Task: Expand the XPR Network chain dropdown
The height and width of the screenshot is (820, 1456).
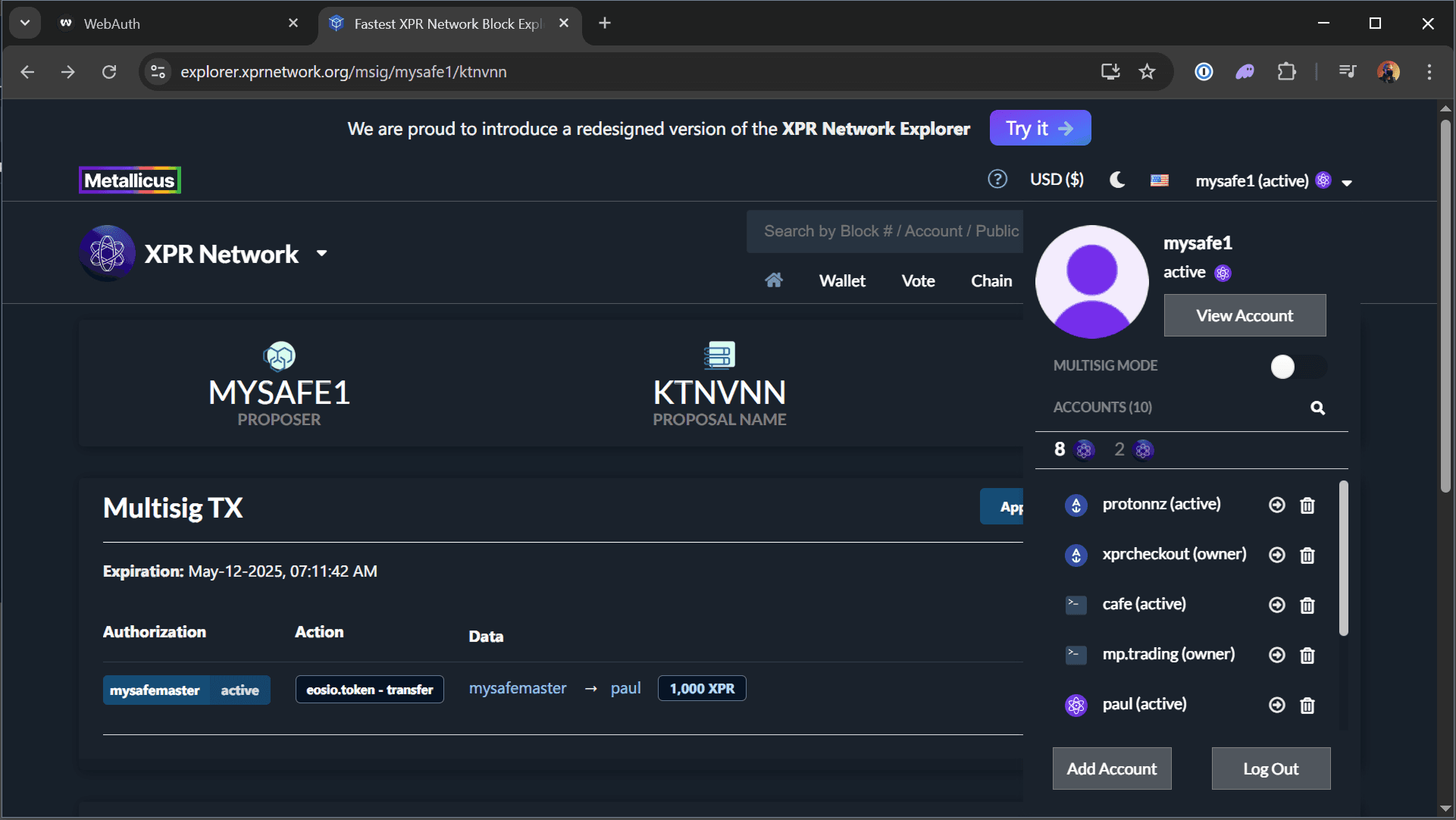Action: point(322,253)
